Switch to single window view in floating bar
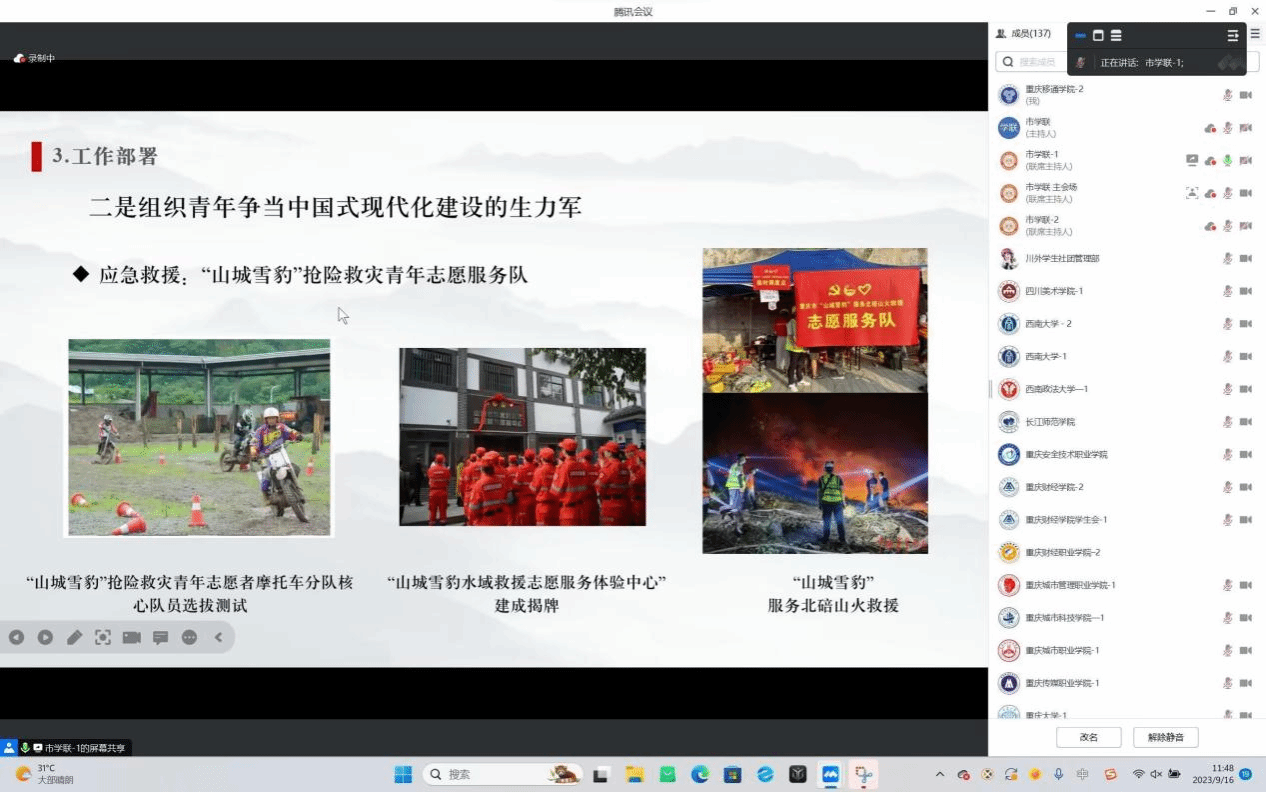 (x=1098, y=36)
